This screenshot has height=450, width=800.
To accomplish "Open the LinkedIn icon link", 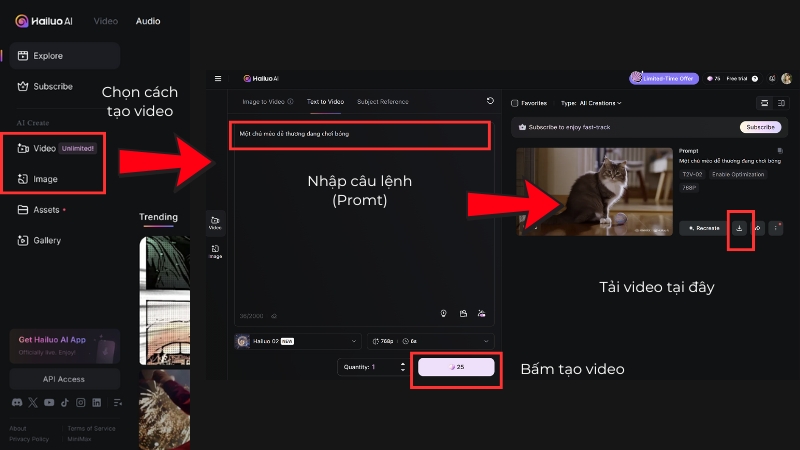I will [97, 402].
